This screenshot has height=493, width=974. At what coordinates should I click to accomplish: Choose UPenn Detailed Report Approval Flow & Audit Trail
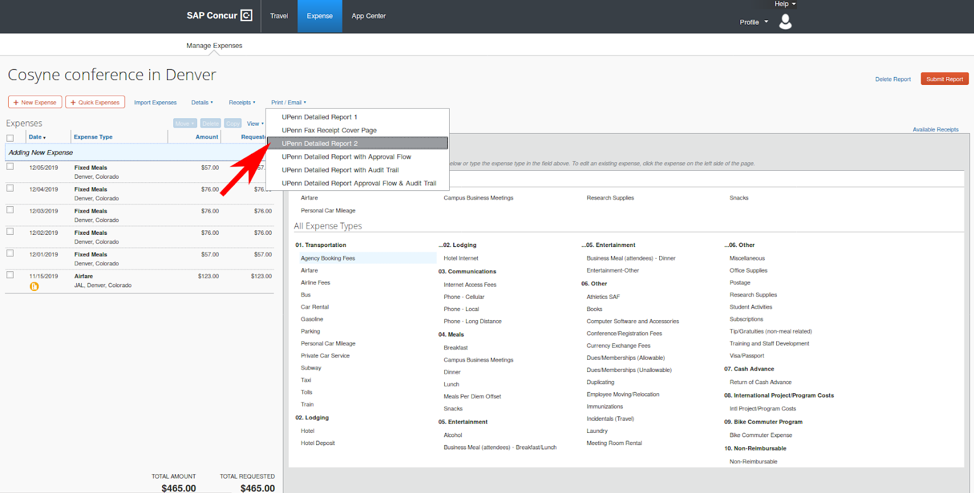(357, 183)
